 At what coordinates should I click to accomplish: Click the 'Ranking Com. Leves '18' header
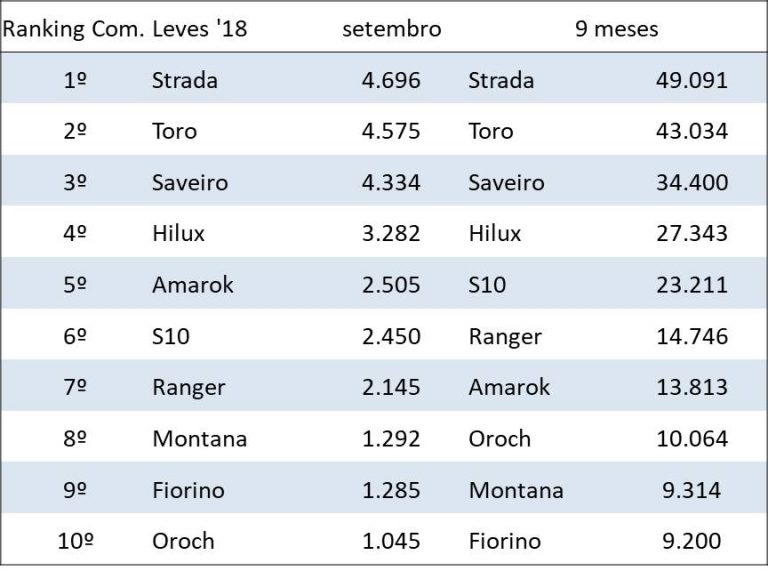coord(124,29)
